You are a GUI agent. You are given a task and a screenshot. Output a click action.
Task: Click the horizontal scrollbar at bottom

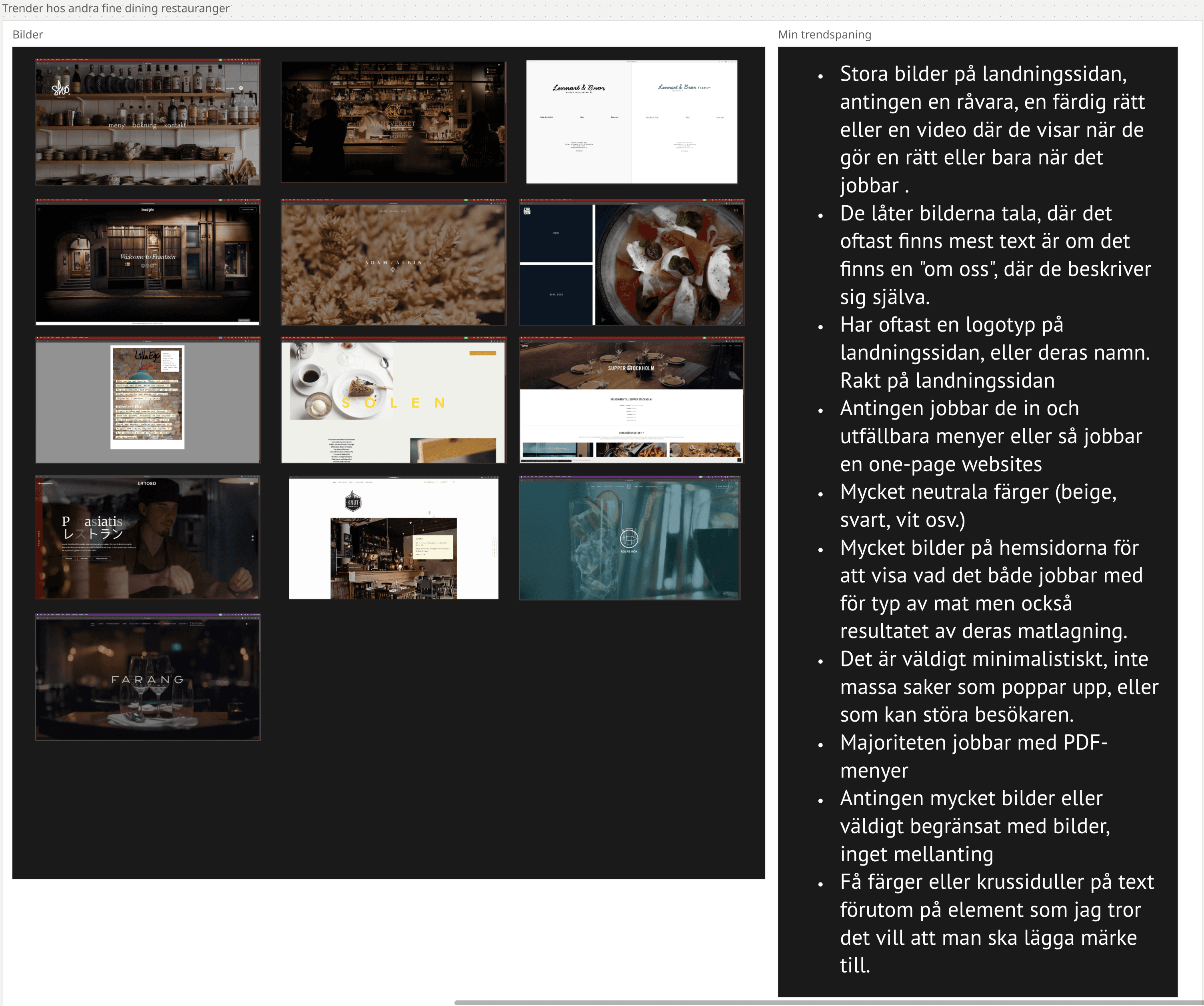pyautogui.click(x=826, y=1002)
